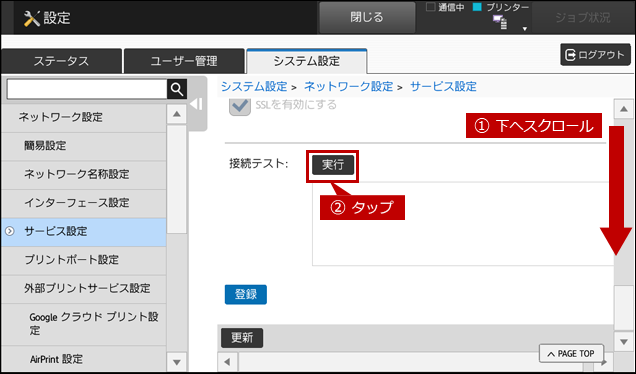Focus the sidebar search input field
Screen dimensions: 636x374
tap(87, 89)
